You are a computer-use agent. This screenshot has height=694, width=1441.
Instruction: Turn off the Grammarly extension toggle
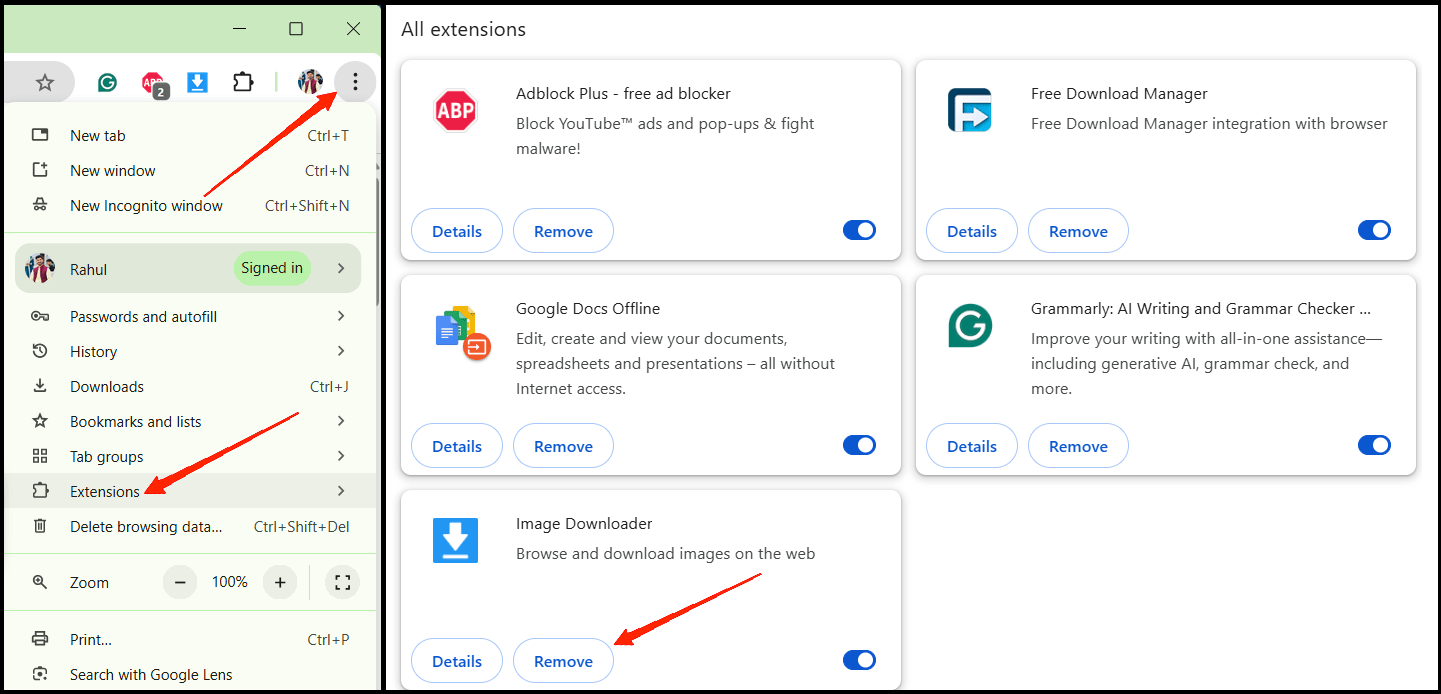coord(1374,445)
